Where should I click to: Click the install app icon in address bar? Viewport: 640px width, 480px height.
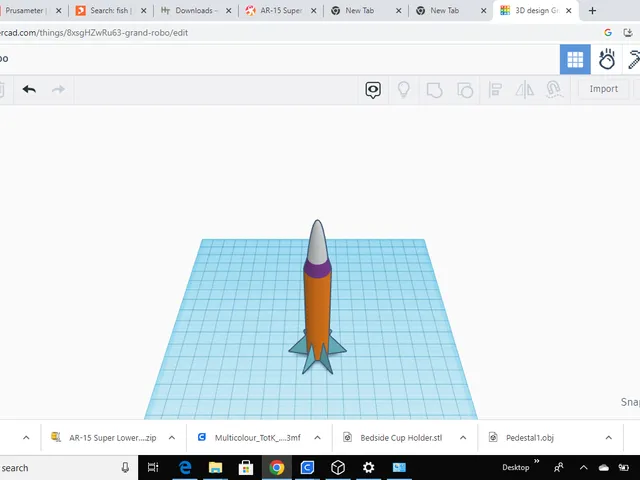pos(628,33)
